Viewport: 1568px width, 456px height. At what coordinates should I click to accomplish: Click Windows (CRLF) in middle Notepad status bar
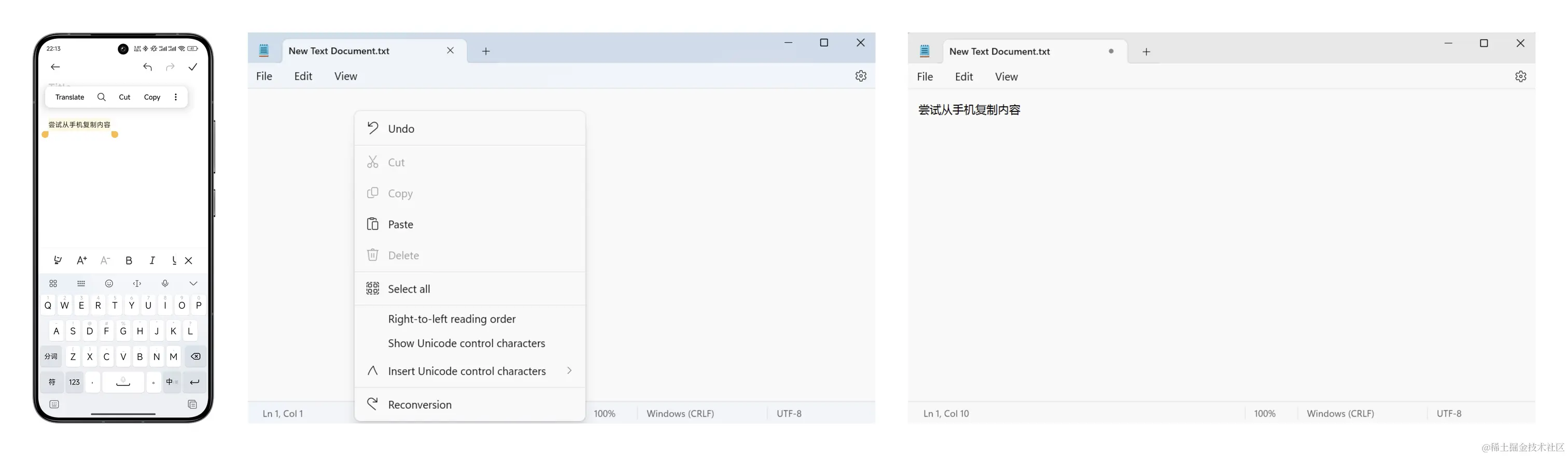(x=680, y=413)
